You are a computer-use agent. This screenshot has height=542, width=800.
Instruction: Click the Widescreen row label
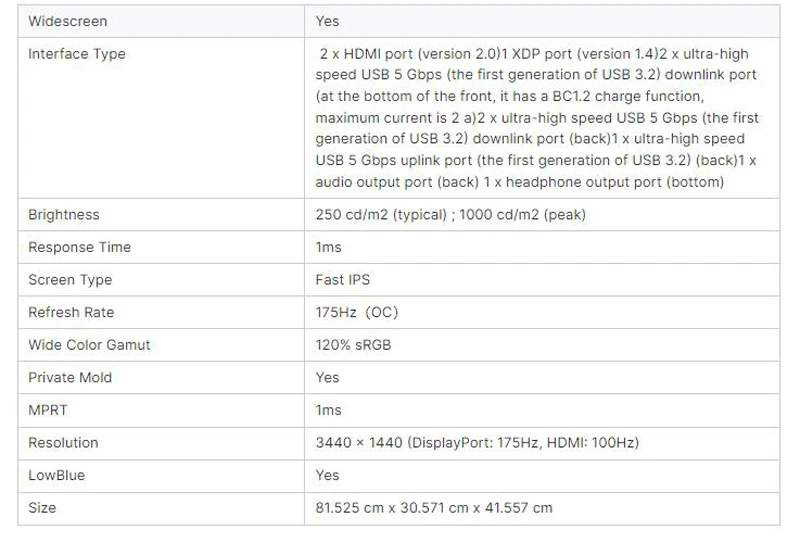(68, 21)
